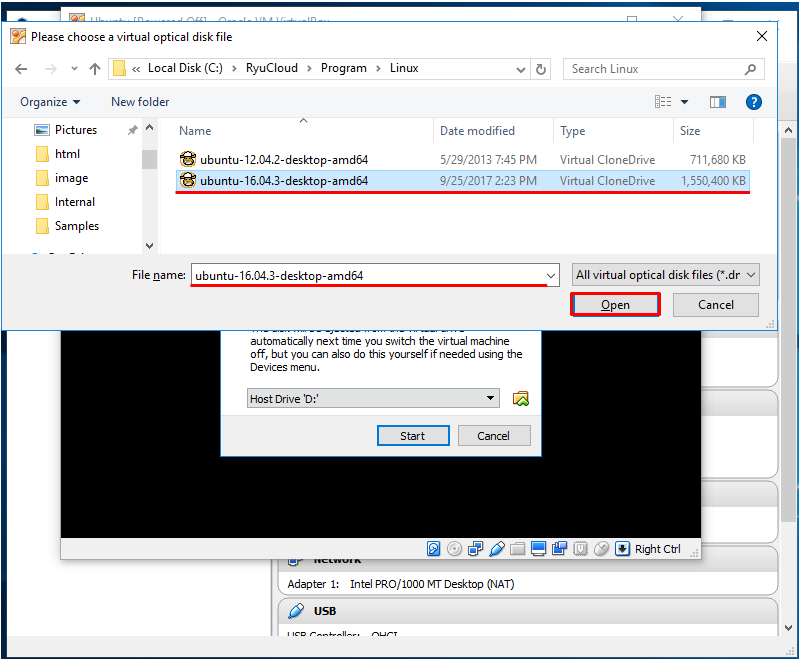Click the video capture status icon
The height and width of the screenshot is (659, 799).
tap(559, 548)
